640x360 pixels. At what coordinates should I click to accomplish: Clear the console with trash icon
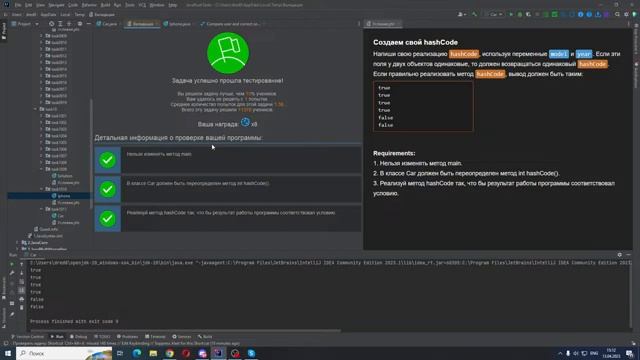pos(22,307)
